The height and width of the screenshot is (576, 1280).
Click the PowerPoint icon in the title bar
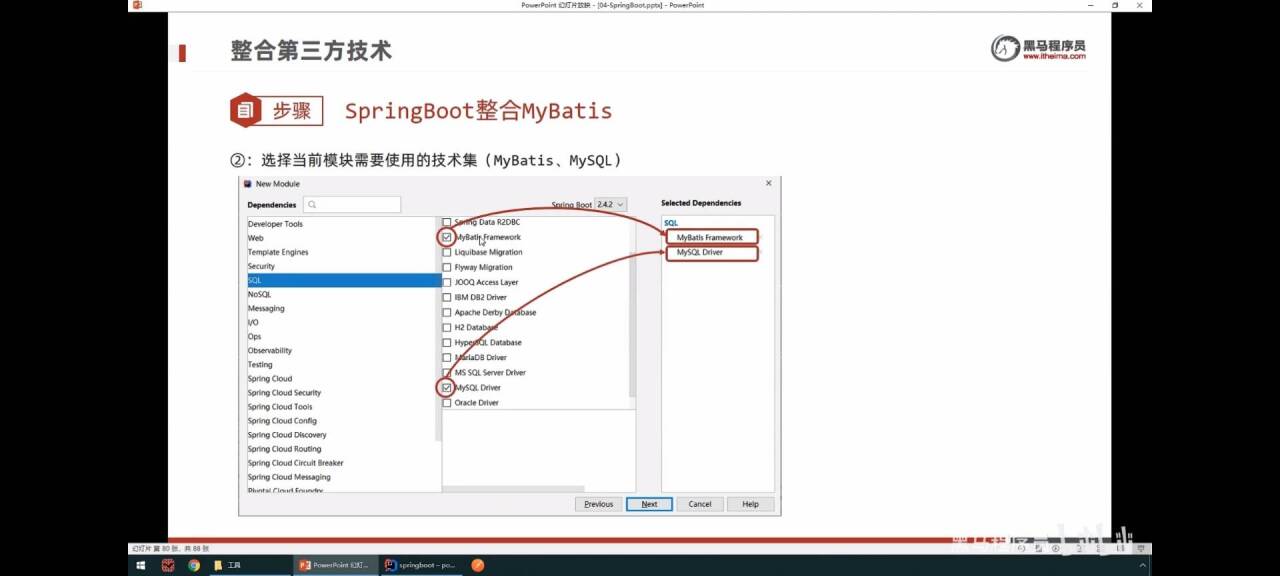click(x=137, y=5)
